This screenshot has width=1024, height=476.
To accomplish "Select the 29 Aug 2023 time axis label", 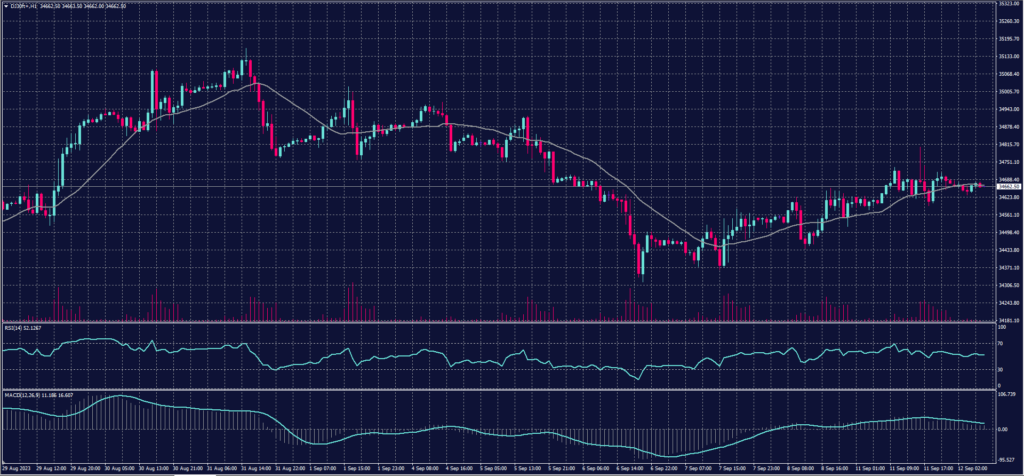I will (x=16, y=467).
